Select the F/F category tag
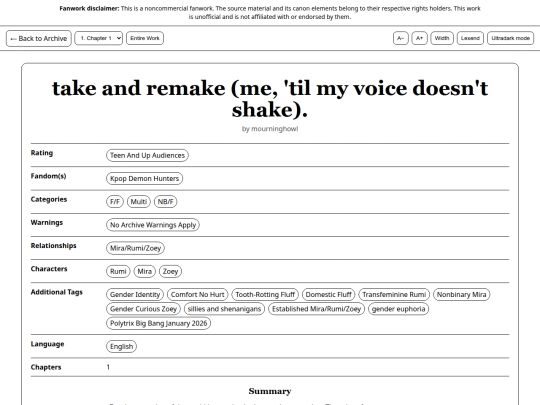The height and width of the screenshot is (405, 540). click(115, 201)
